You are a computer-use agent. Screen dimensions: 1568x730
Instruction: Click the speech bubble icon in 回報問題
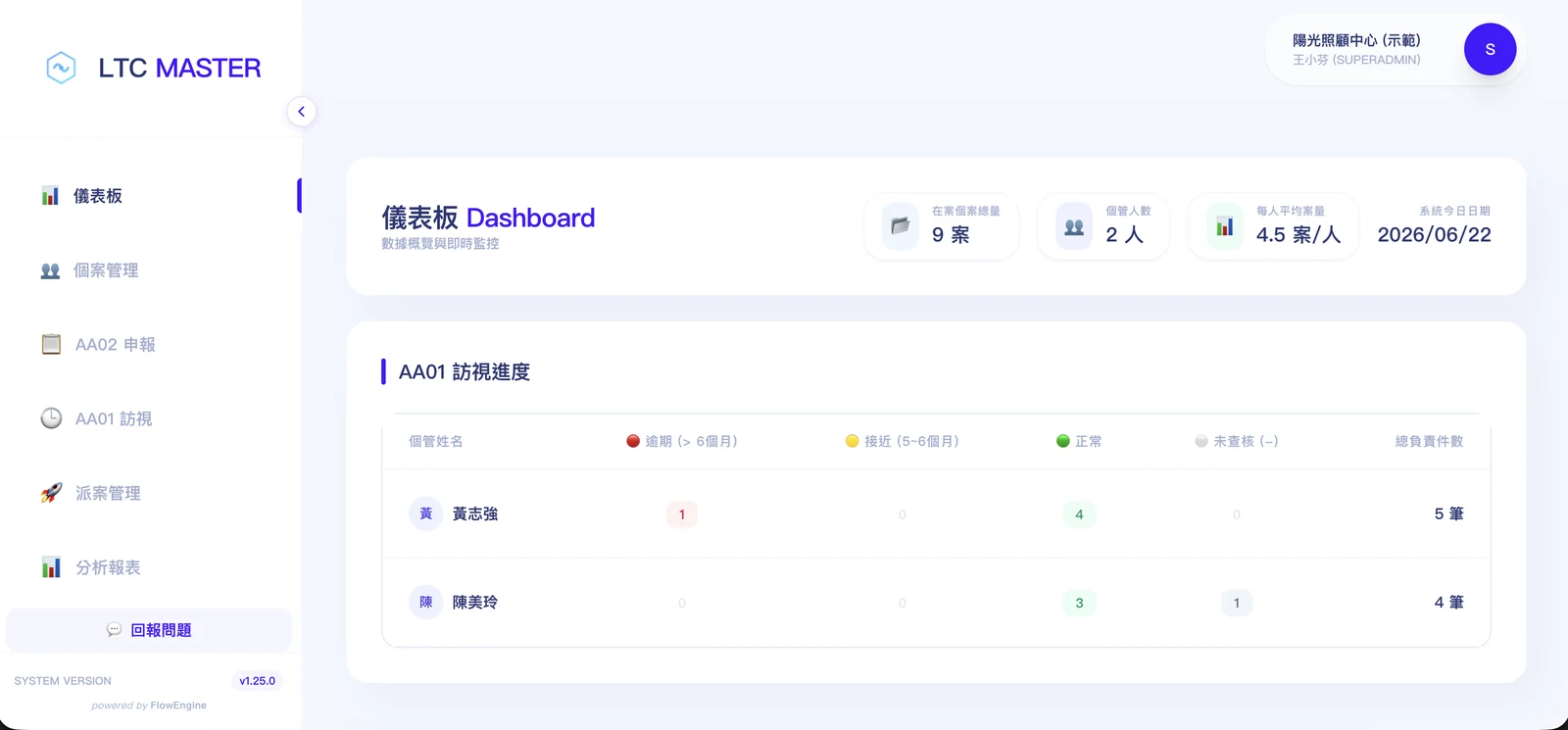114,630
